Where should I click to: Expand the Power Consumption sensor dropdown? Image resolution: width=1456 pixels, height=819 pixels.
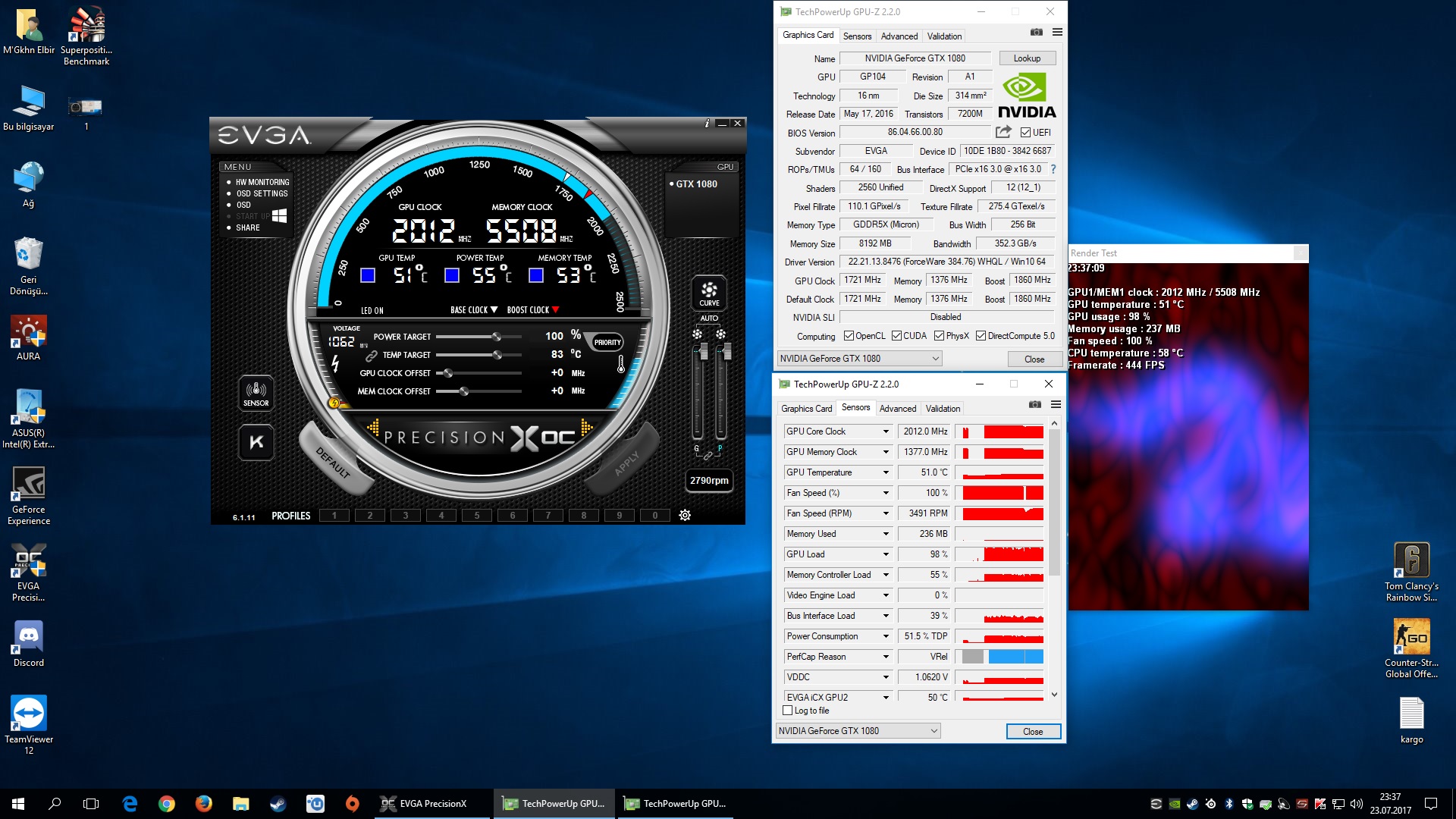885,636
